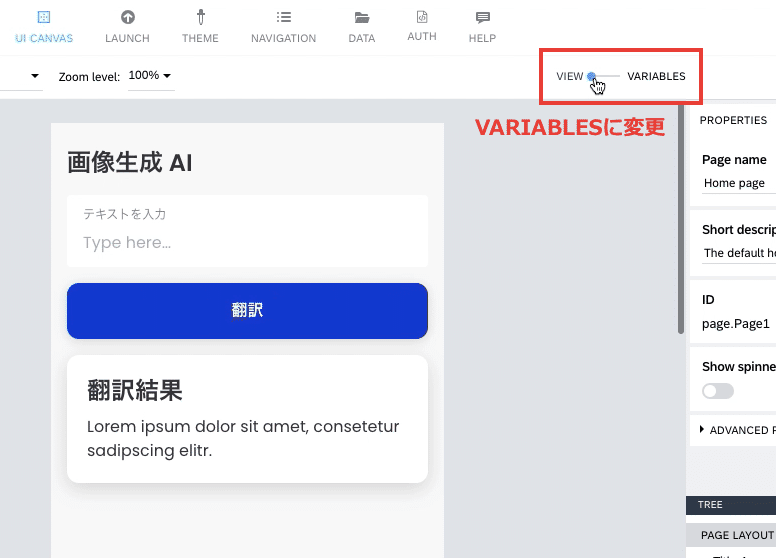
Task: Click the Launch rocket icon
Action: point(128,17)
